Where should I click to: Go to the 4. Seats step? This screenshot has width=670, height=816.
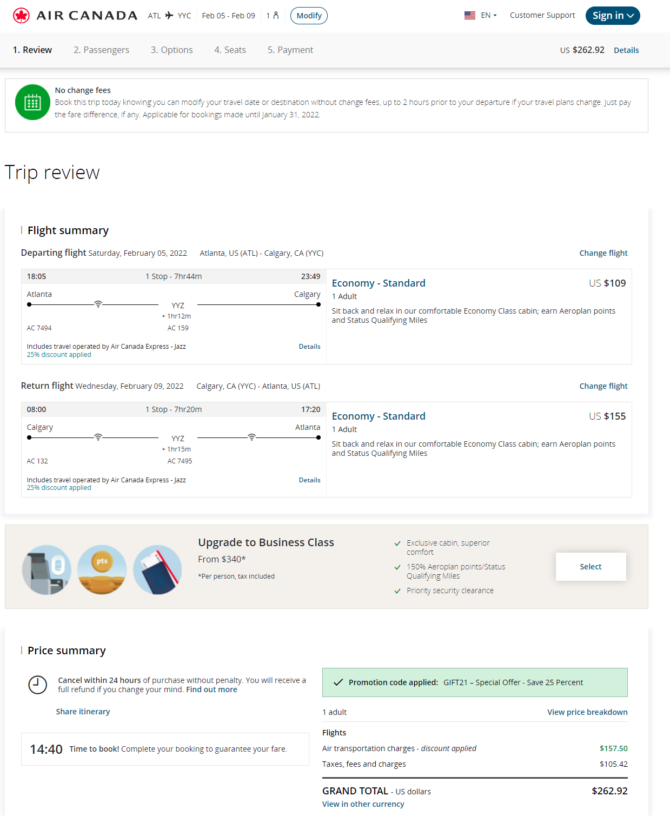pos(230,50)
